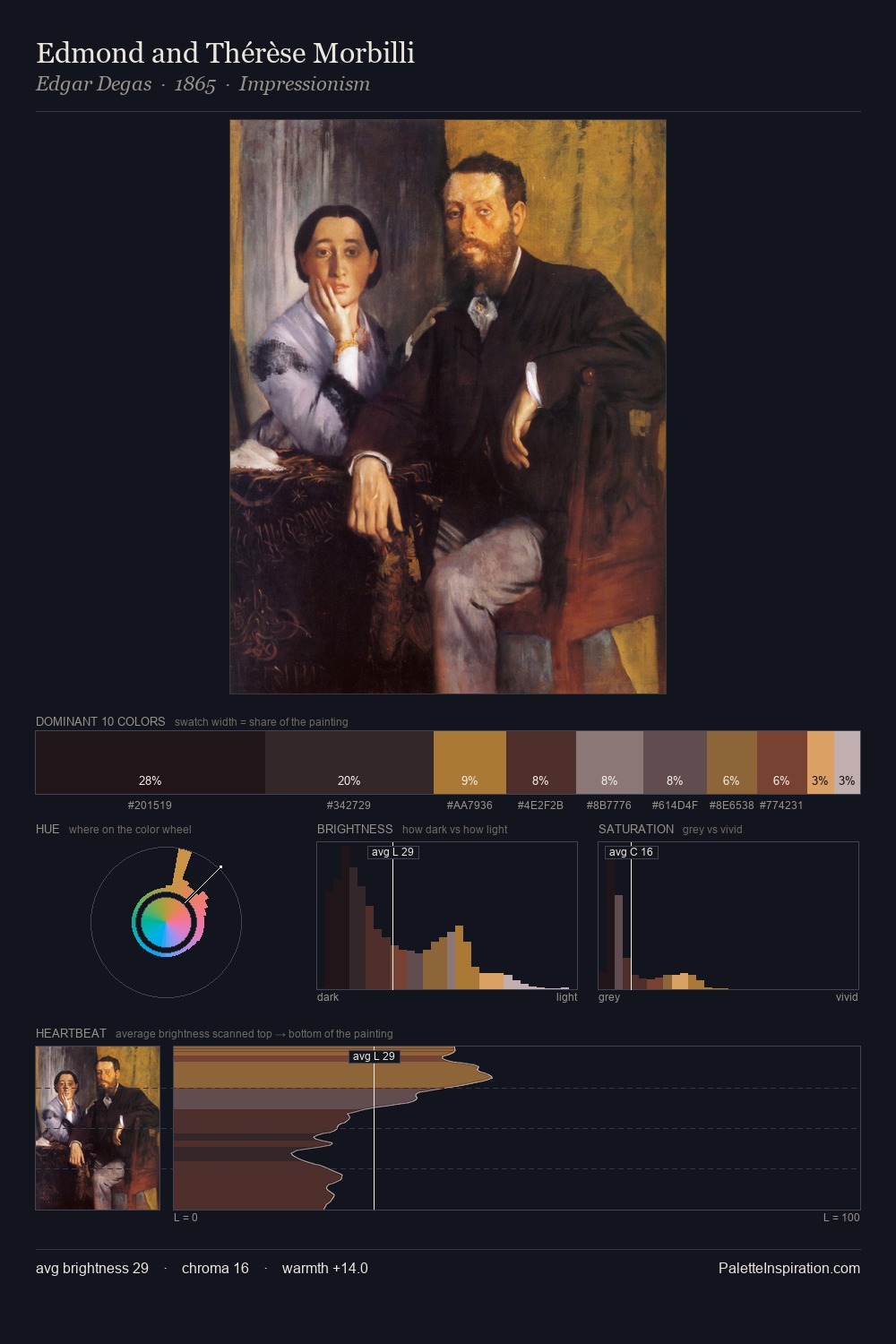Image resolution: width=896 pixels, height=1344 pixels.
Task: Click 'how dark vs how light' caption
Action: pos(454,830)
